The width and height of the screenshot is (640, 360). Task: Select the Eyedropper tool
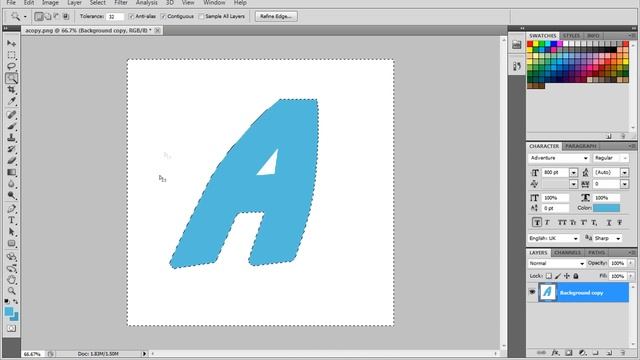tap(11, 101)
